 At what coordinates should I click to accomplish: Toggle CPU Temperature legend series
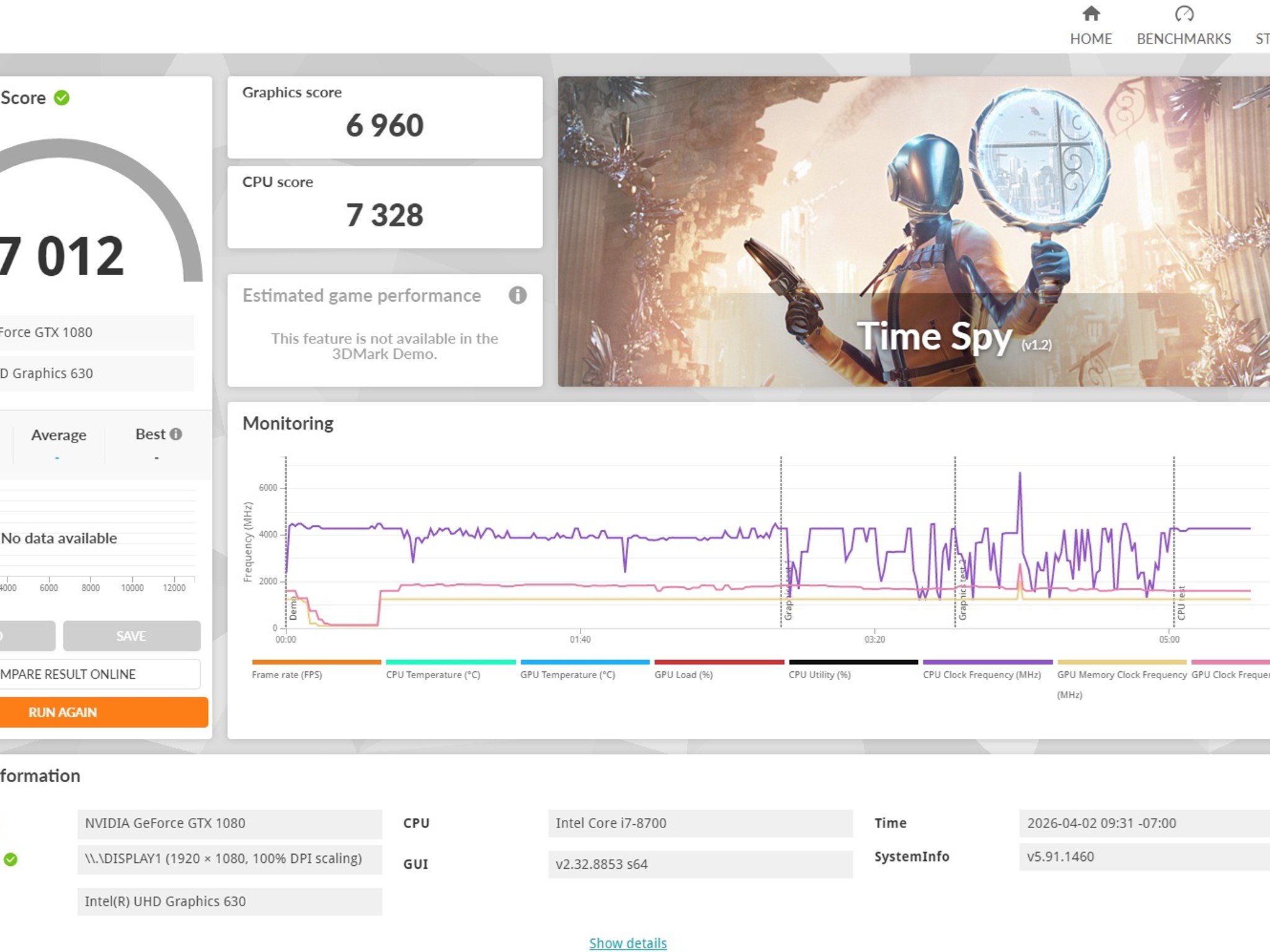pyautogui.click(x=451, y=669)
